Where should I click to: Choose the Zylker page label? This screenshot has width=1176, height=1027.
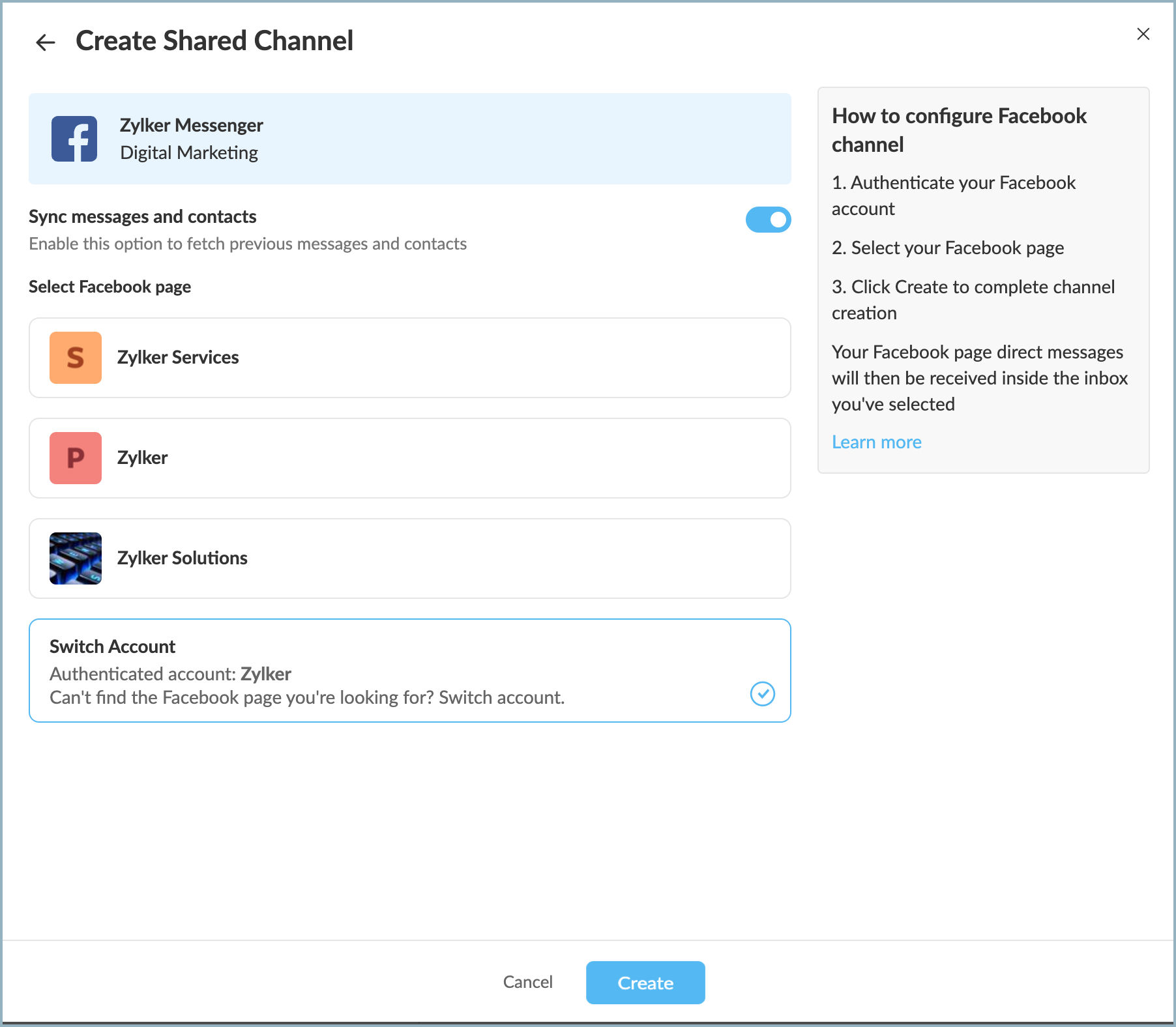pos(142,458)
